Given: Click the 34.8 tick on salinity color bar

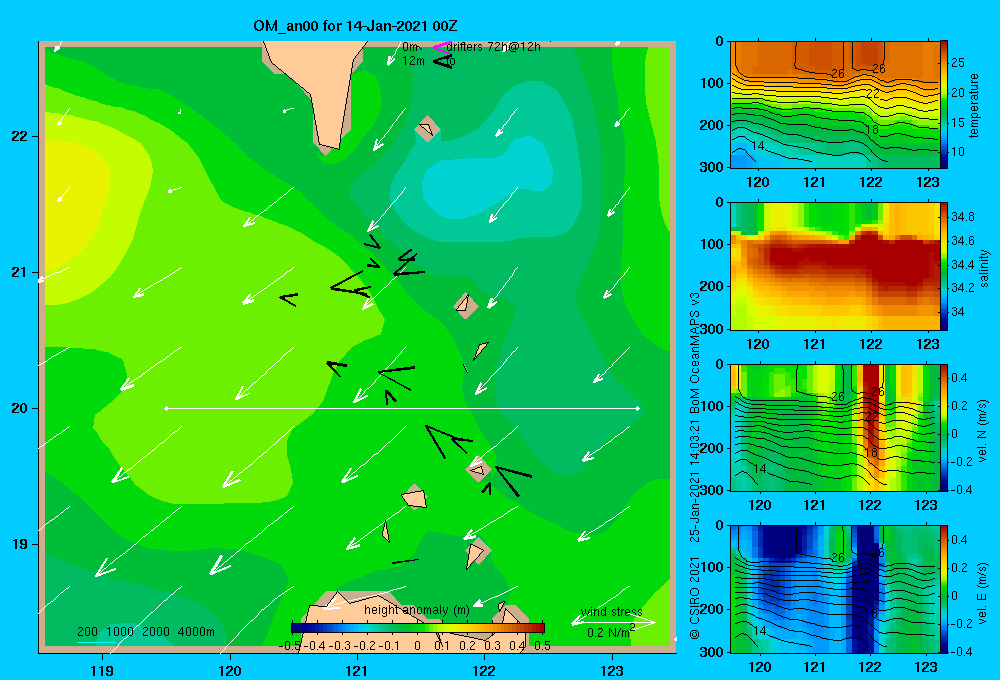Looking at the screenshot, I should point(962,217).
